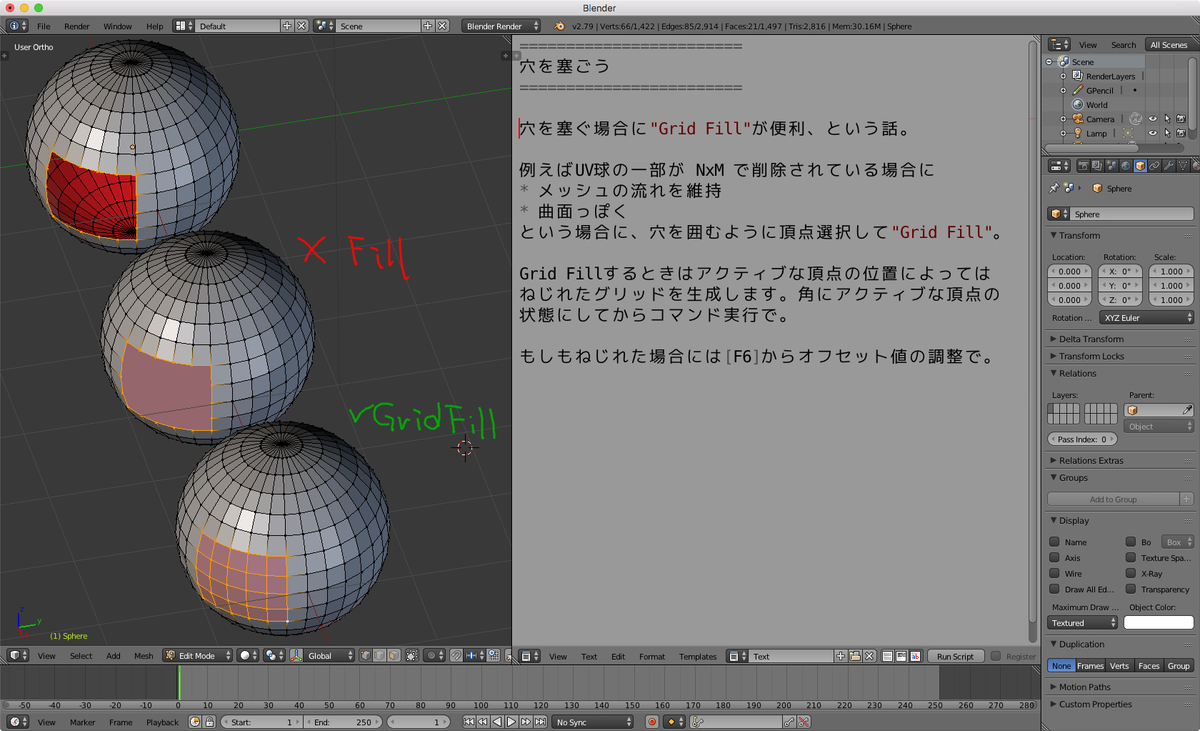
Task: Open text file with folder icon
Action: click(x=855, y=656)
